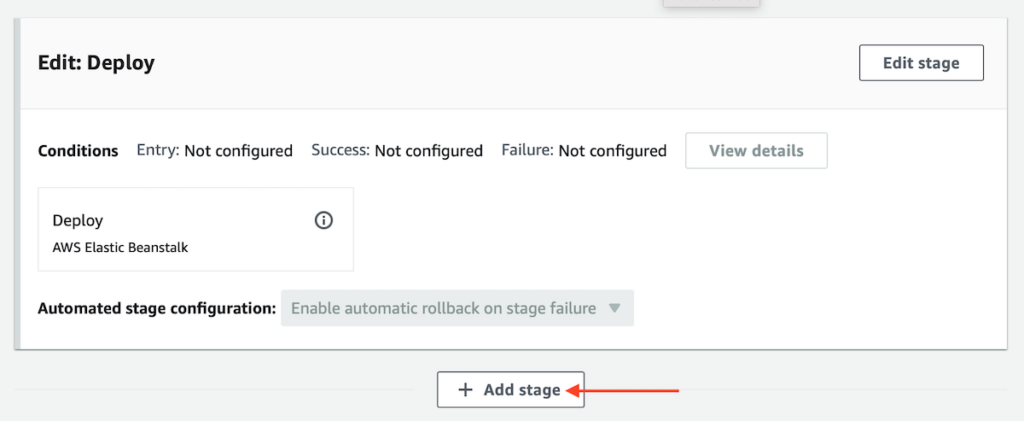Select the Edit: Deploy stage heading
The width and height of the screenshot is (1024, 421).
pyautogui.click(x=97, y=63)
